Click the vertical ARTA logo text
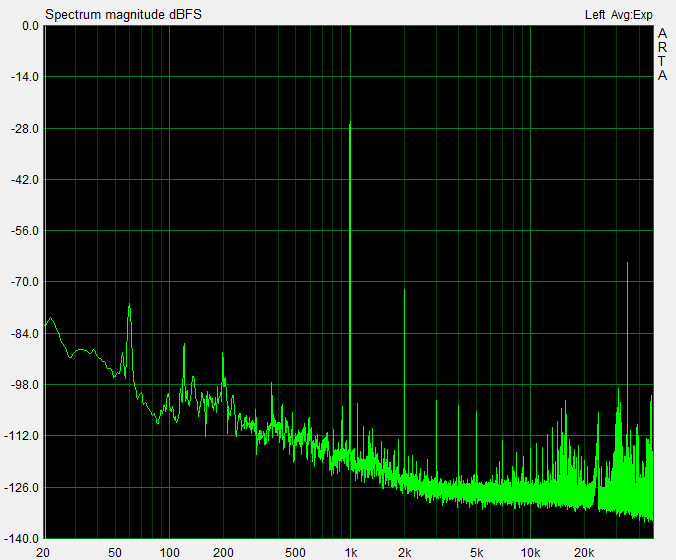 (662, 54)
